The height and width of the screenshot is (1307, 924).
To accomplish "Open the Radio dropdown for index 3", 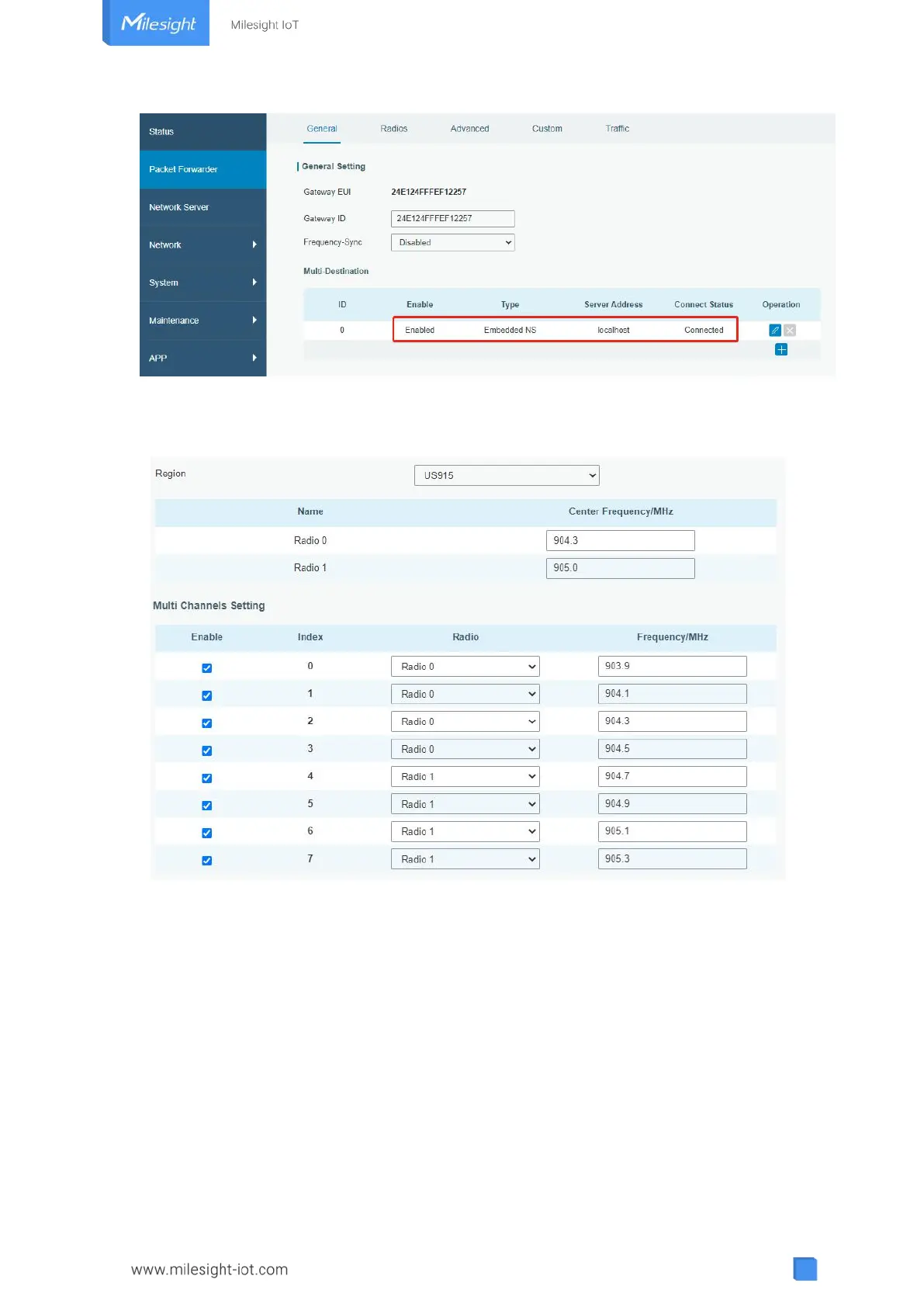I will 465,749.
